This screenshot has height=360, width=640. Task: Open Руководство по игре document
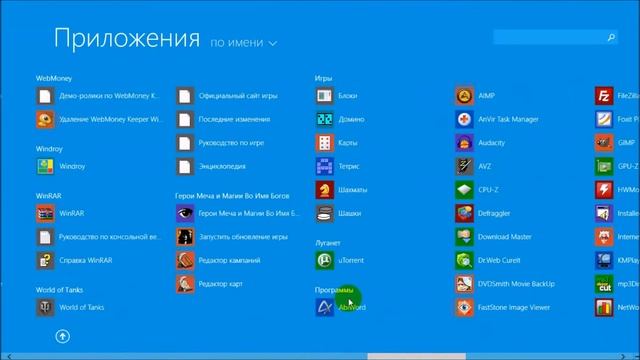[185, 143]
